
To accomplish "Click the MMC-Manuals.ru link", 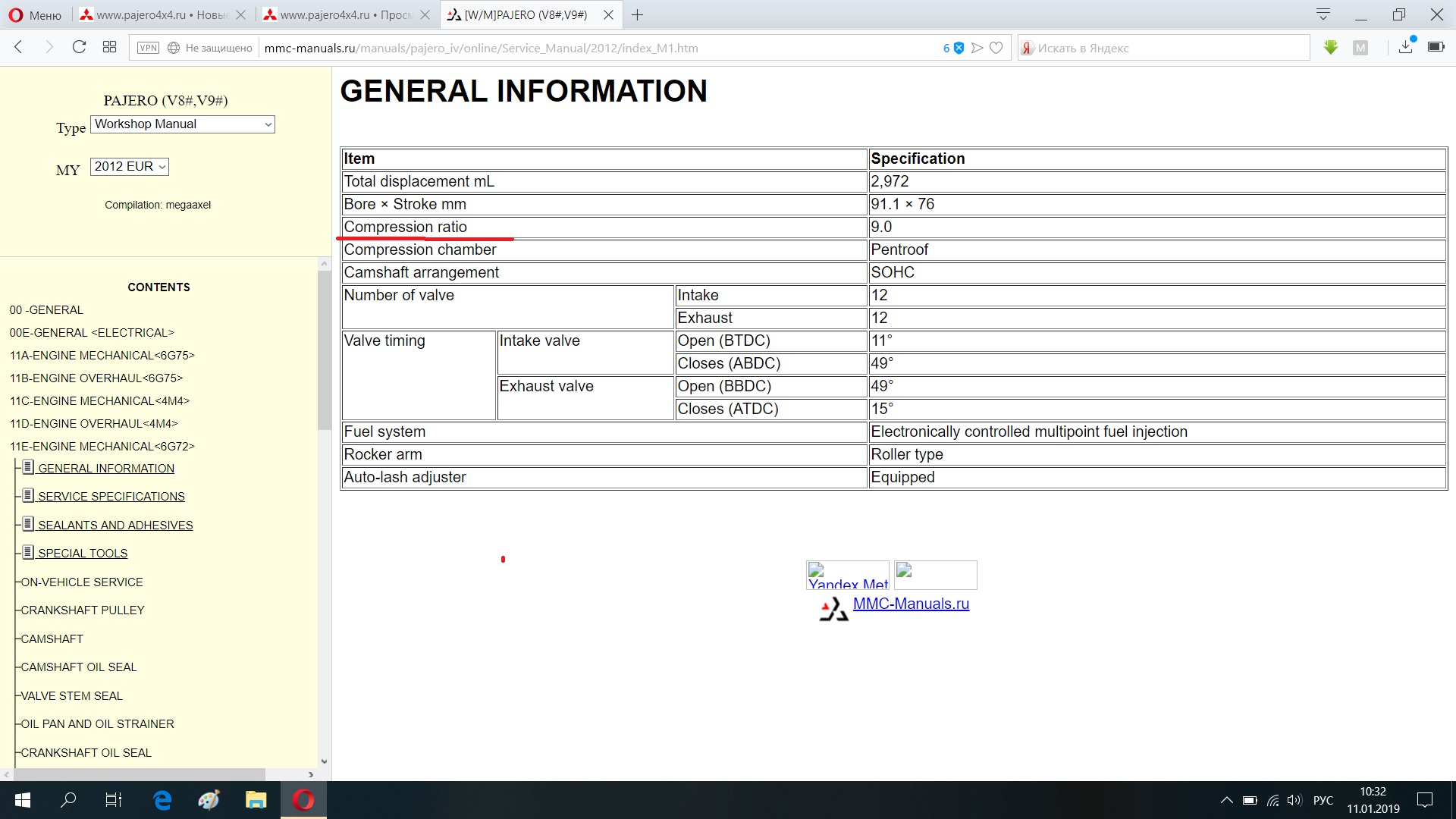I will pos(911,604).
